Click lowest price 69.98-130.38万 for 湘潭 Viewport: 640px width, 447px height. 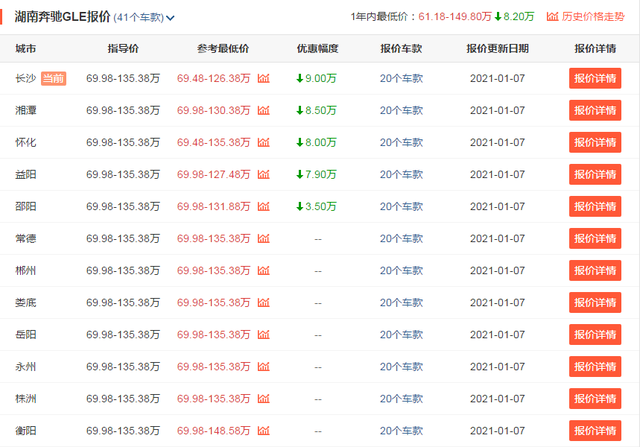(x=213, y=110)
